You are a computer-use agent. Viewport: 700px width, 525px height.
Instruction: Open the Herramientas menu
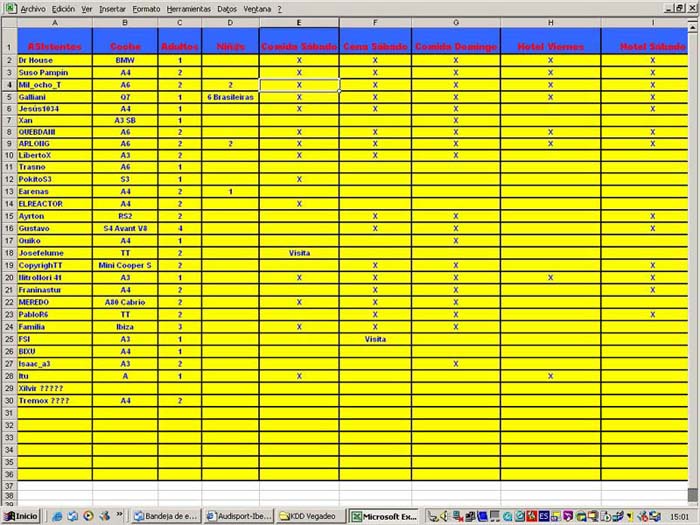click(188, 7)
